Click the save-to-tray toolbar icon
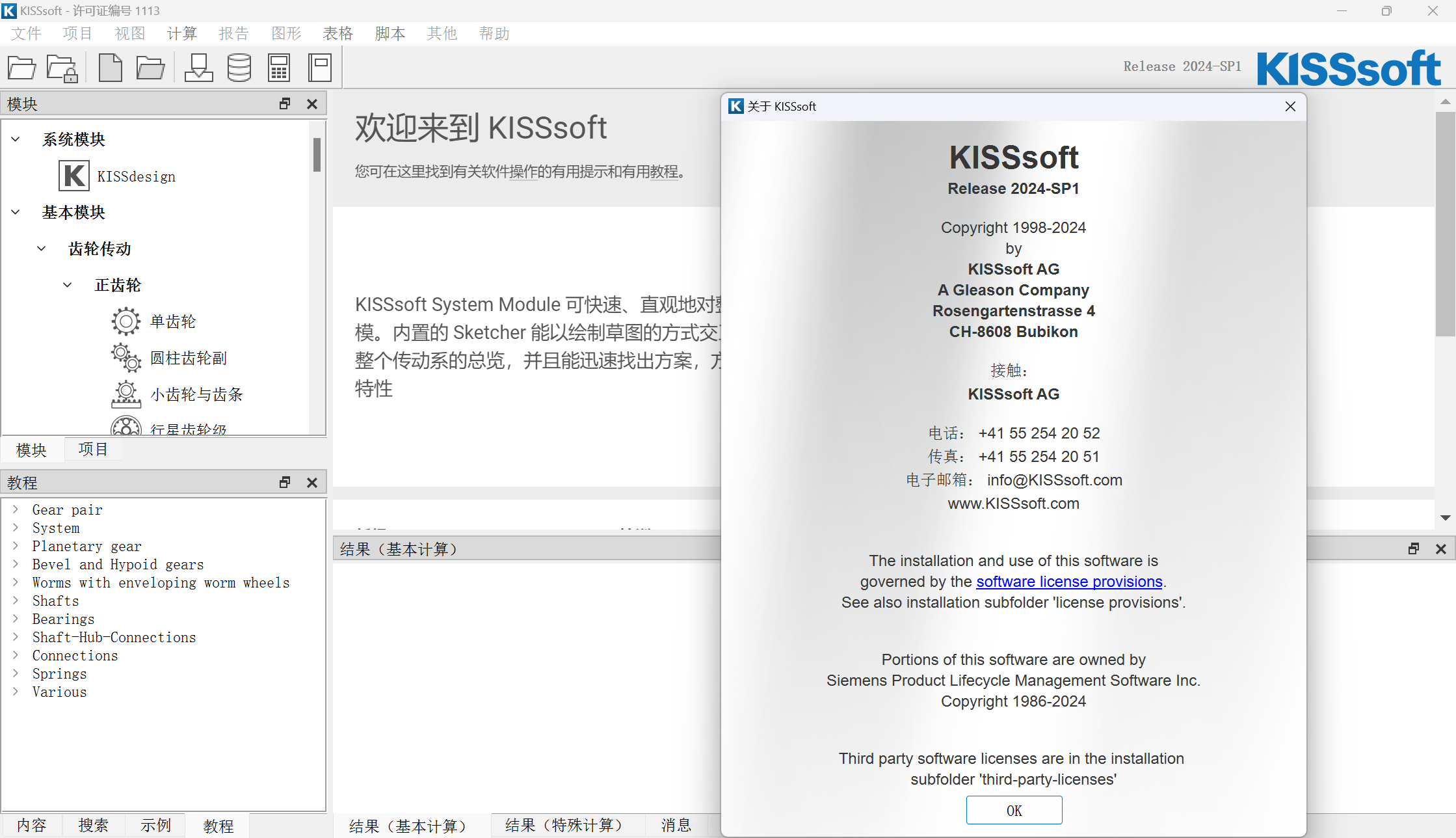This screenshot has width=1456, height=838. [x=198, y=68]
